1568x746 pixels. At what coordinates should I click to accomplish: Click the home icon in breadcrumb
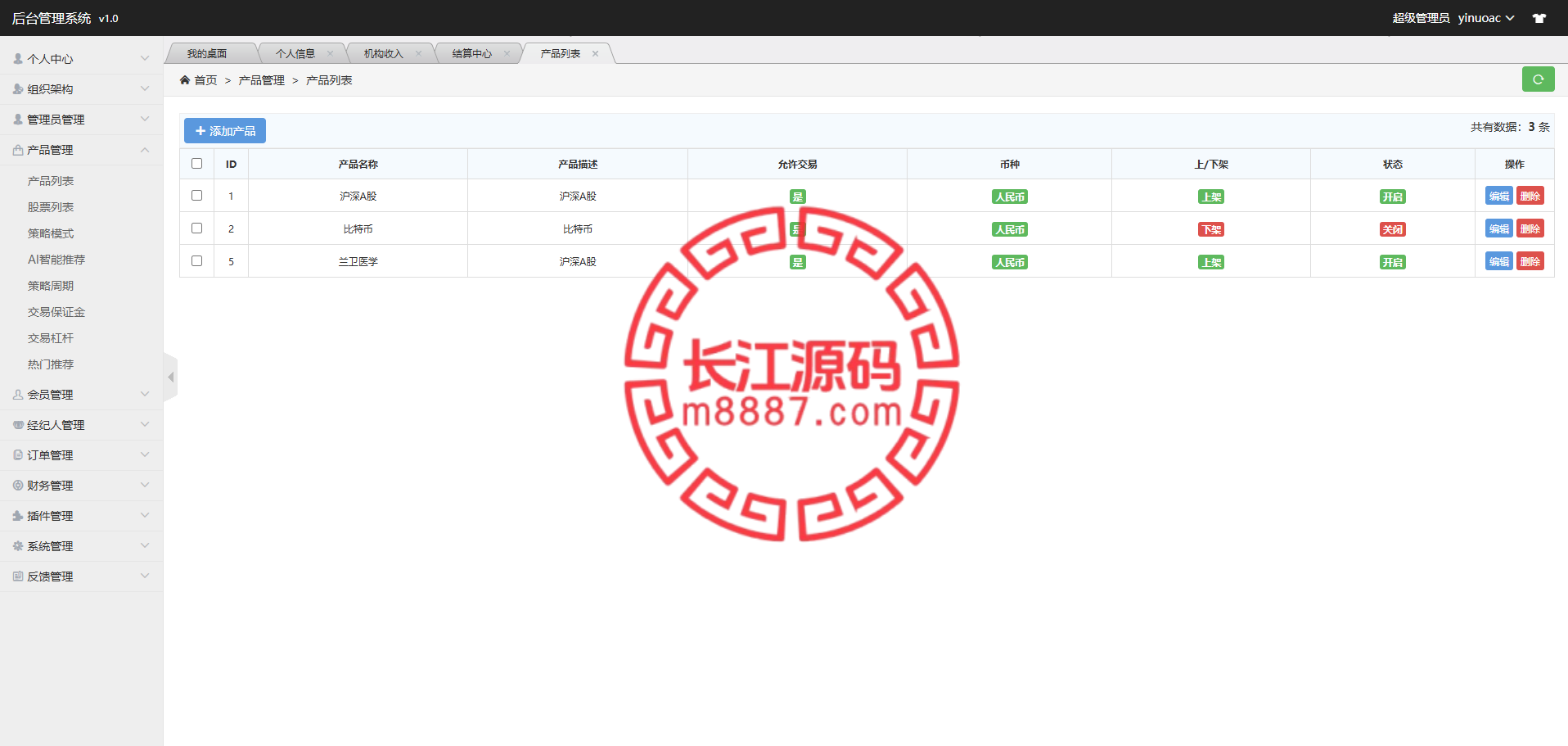(185, 80)
